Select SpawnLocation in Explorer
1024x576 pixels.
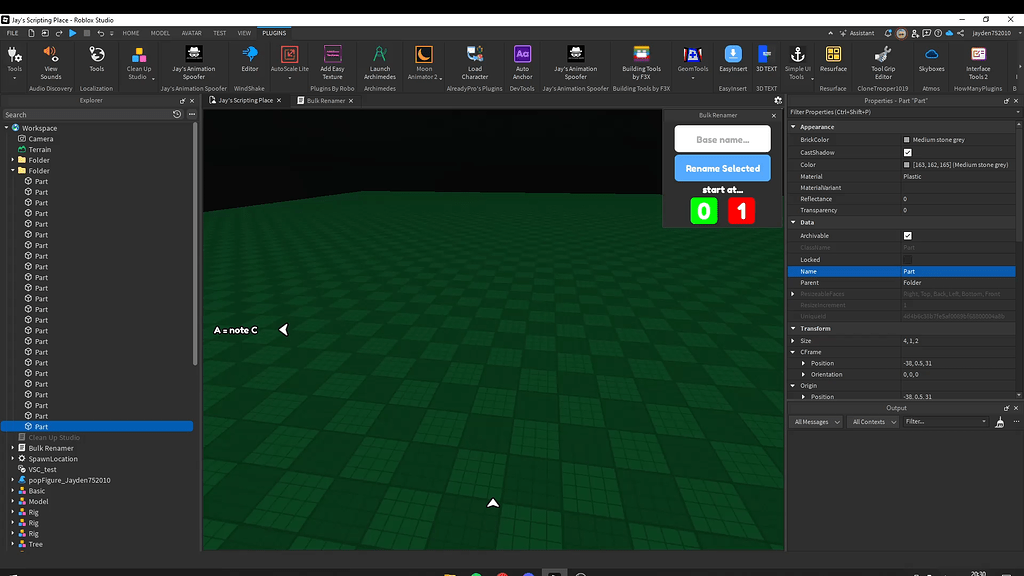click(x=53, y=458)
